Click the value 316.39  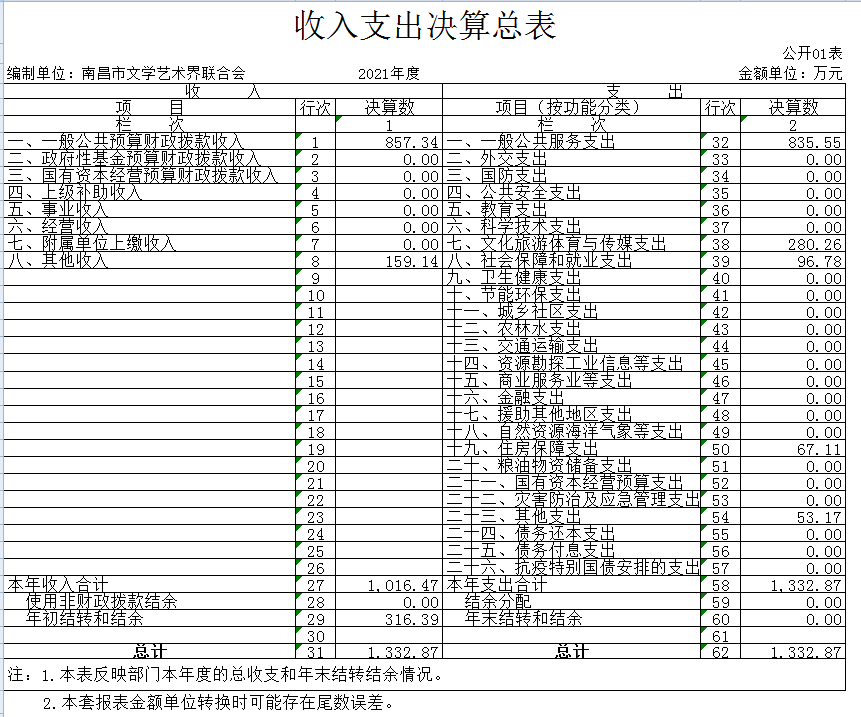pyautogui.click(x=412, y=620)
